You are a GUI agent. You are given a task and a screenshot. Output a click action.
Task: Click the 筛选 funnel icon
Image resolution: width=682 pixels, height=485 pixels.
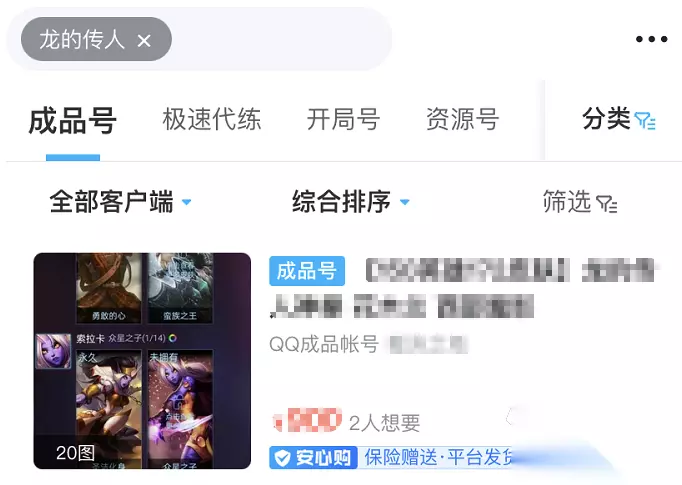click(x=606, y=204)
